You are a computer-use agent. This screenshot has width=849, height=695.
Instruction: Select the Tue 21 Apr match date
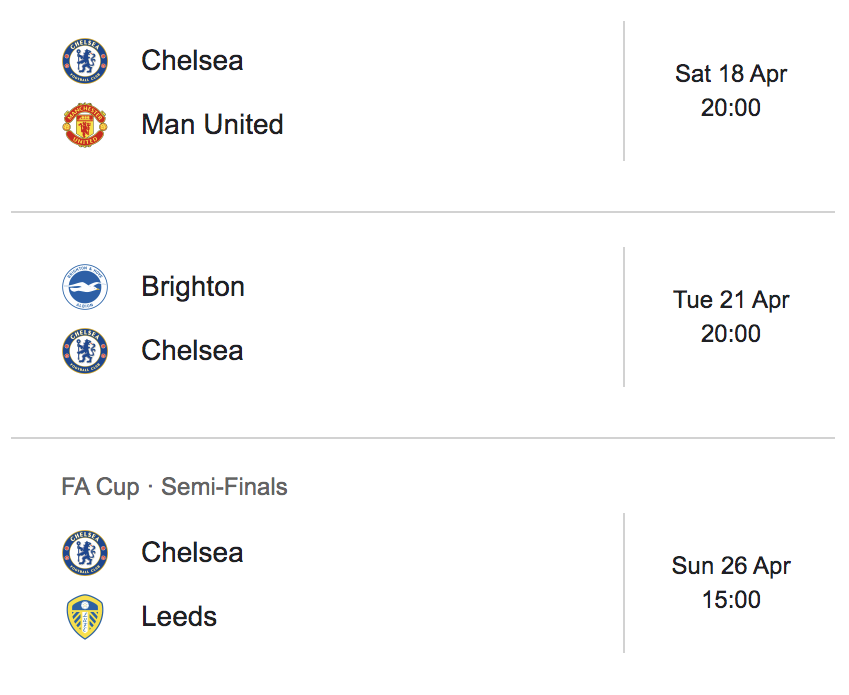tap(731, 300)
